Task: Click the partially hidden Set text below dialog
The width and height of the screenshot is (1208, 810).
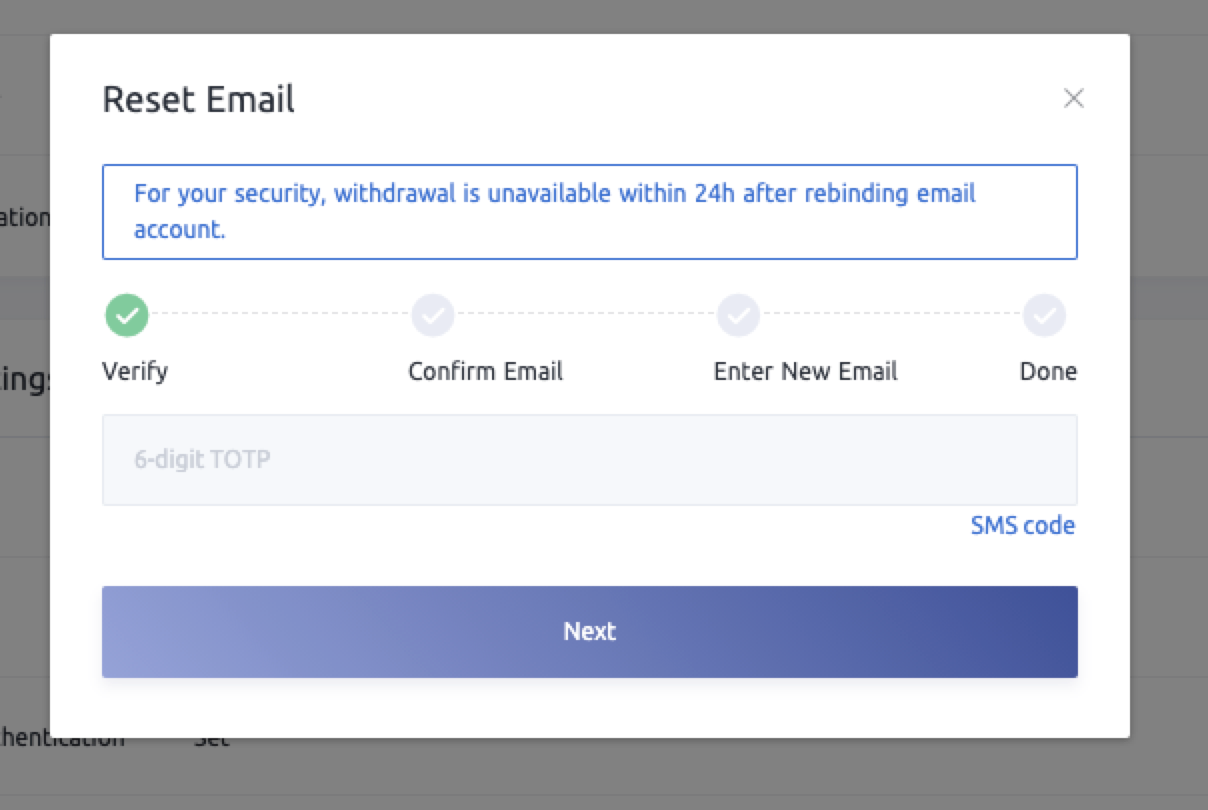Action: tap(211, 742)
